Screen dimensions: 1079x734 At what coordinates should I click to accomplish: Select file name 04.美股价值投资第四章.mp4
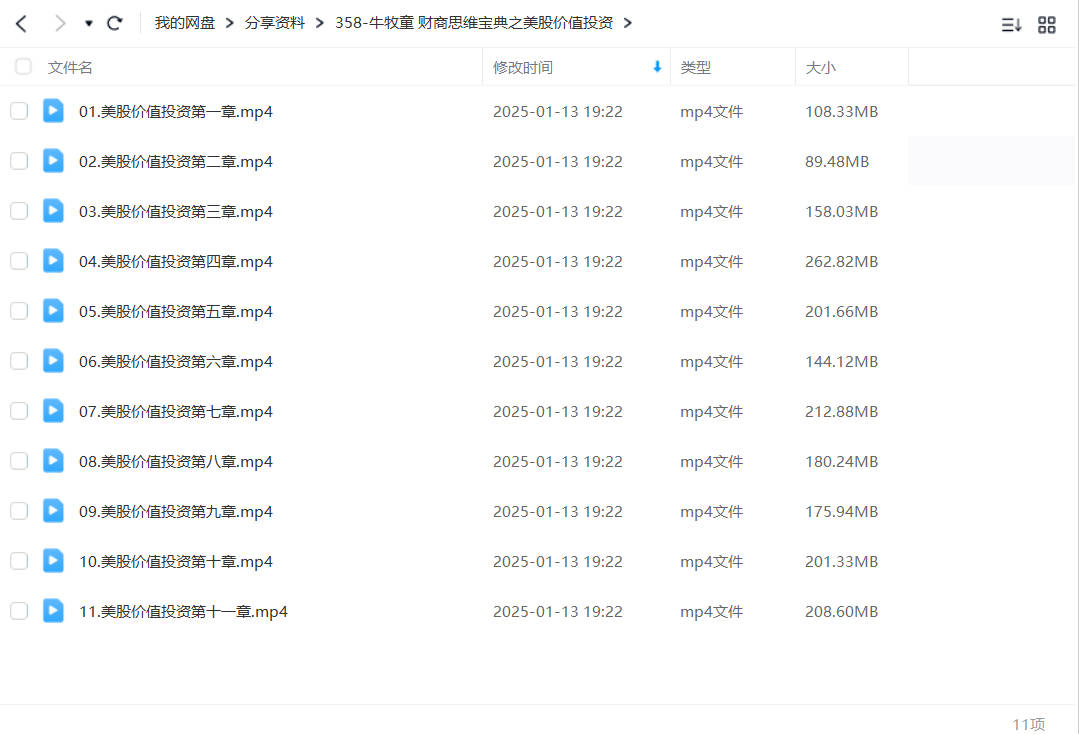click(x=175, y=262)
